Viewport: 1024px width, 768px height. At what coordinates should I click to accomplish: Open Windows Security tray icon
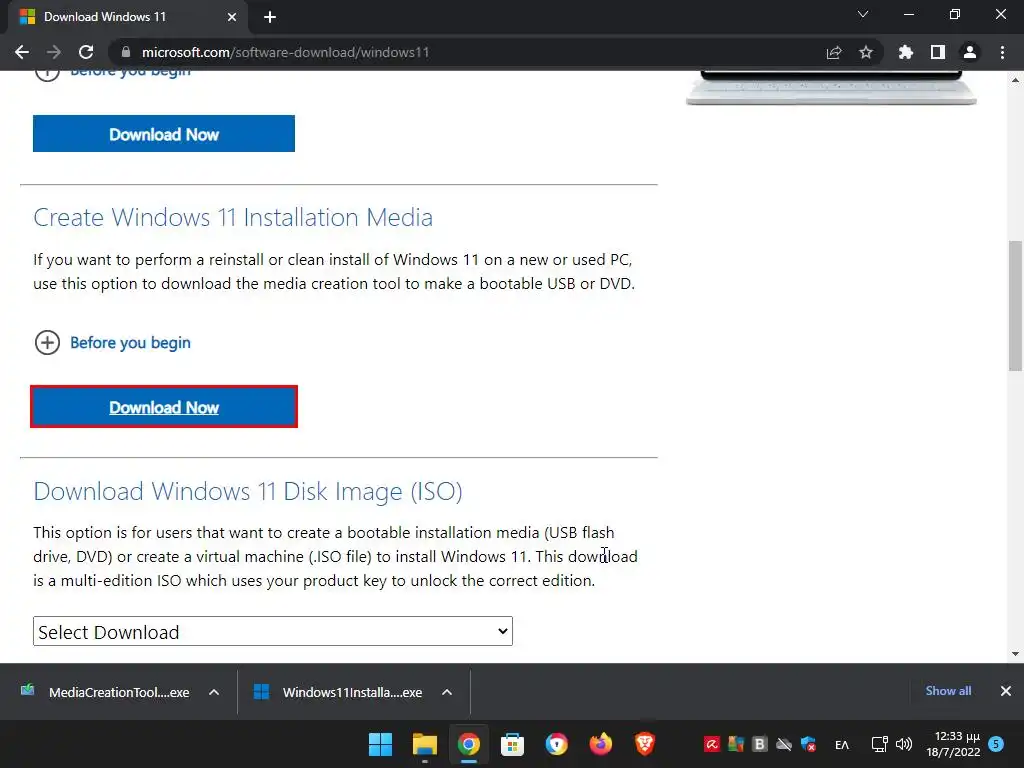click(x=808, y=744)
